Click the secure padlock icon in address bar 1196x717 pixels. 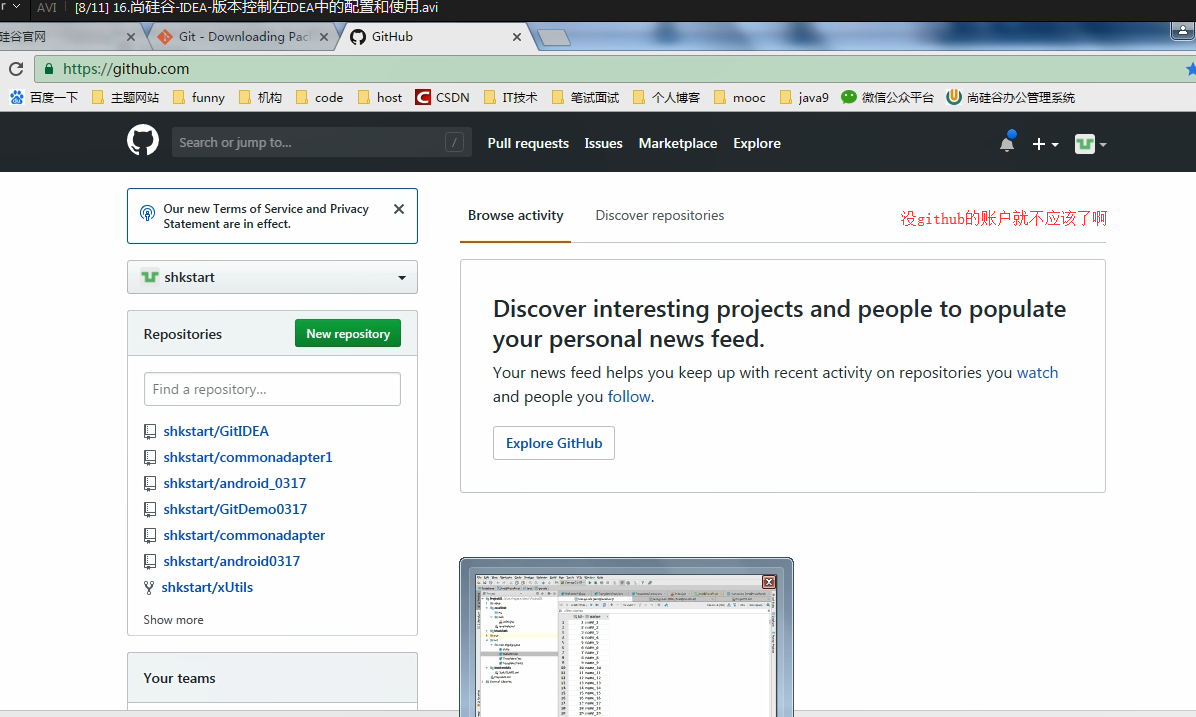tap(49, 69)
